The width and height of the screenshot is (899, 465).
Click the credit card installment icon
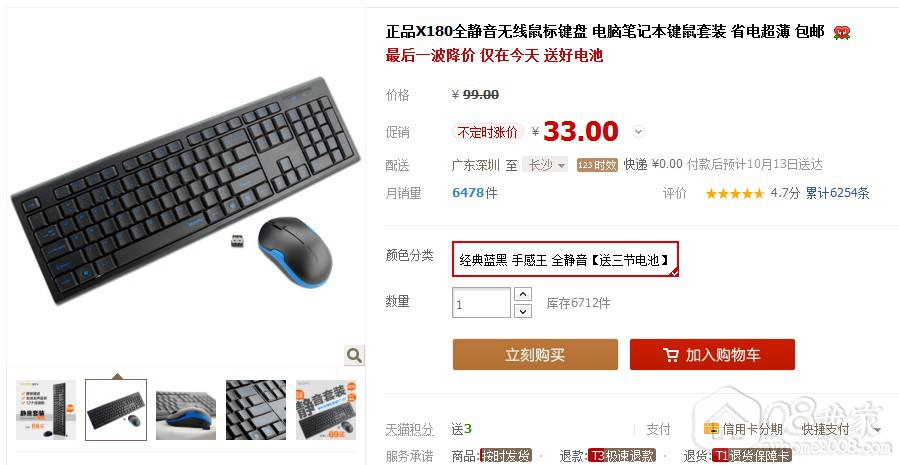(x=711, y=429)
